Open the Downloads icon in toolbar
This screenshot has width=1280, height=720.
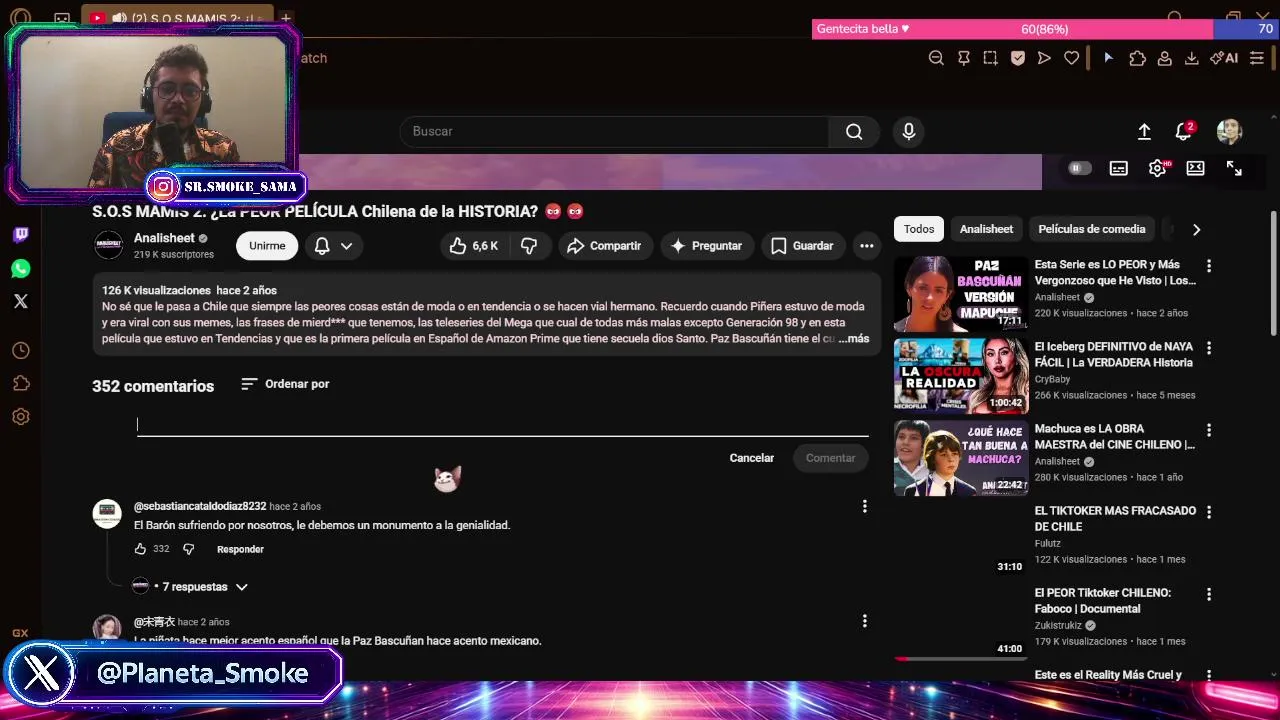pos(1192,58)
